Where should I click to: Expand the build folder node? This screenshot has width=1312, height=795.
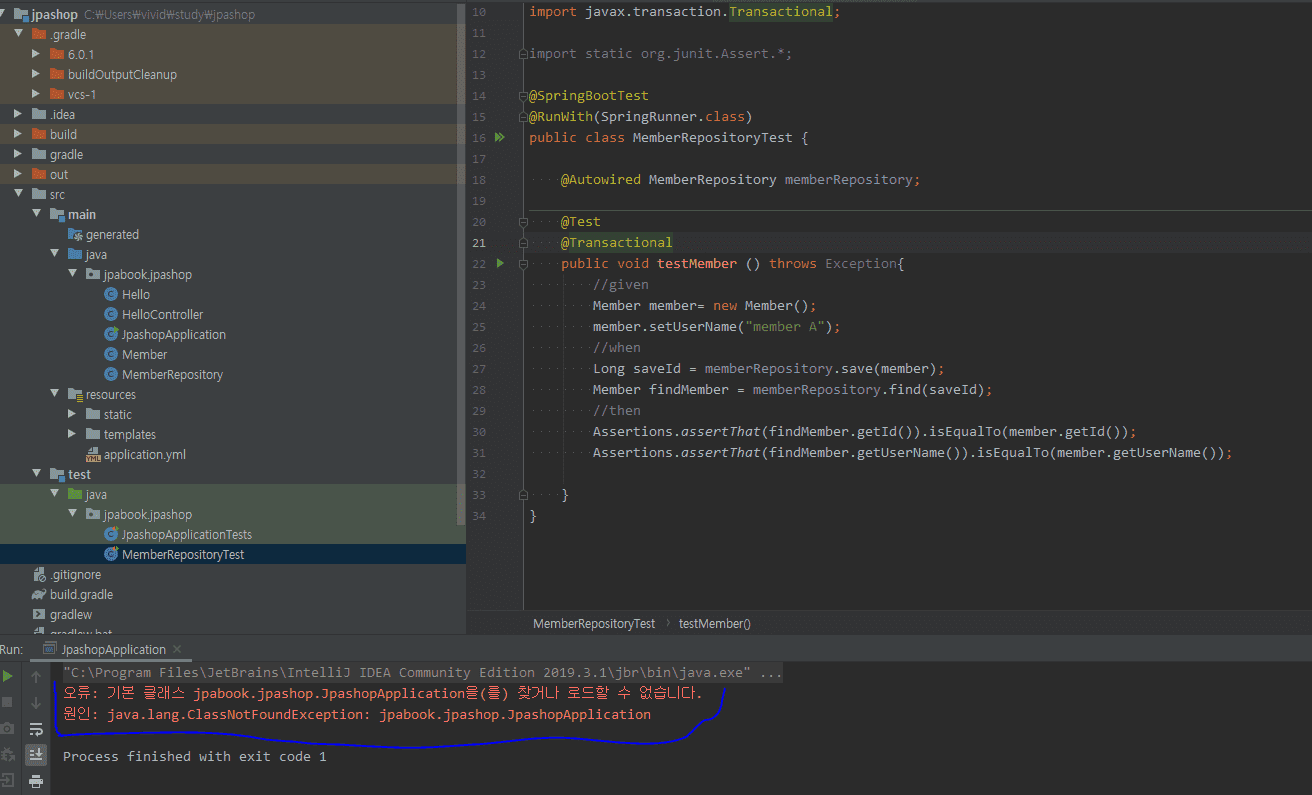tap(18, 134)
